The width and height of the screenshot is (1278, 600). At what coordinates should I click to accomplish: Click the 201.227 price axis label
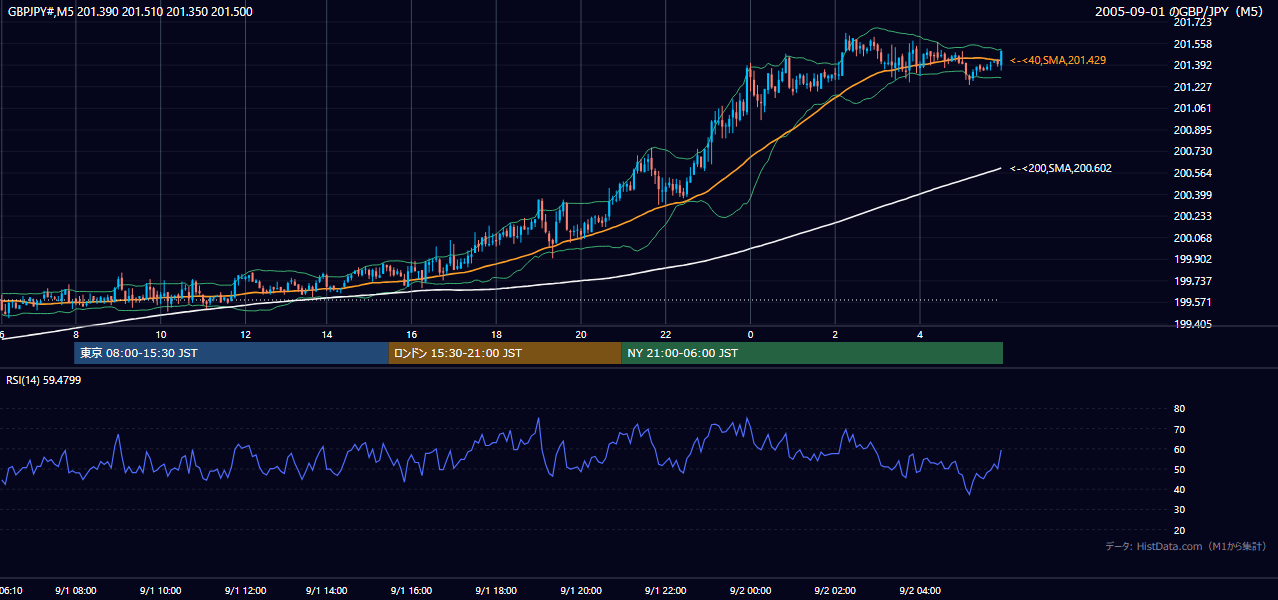point(1192,87)
